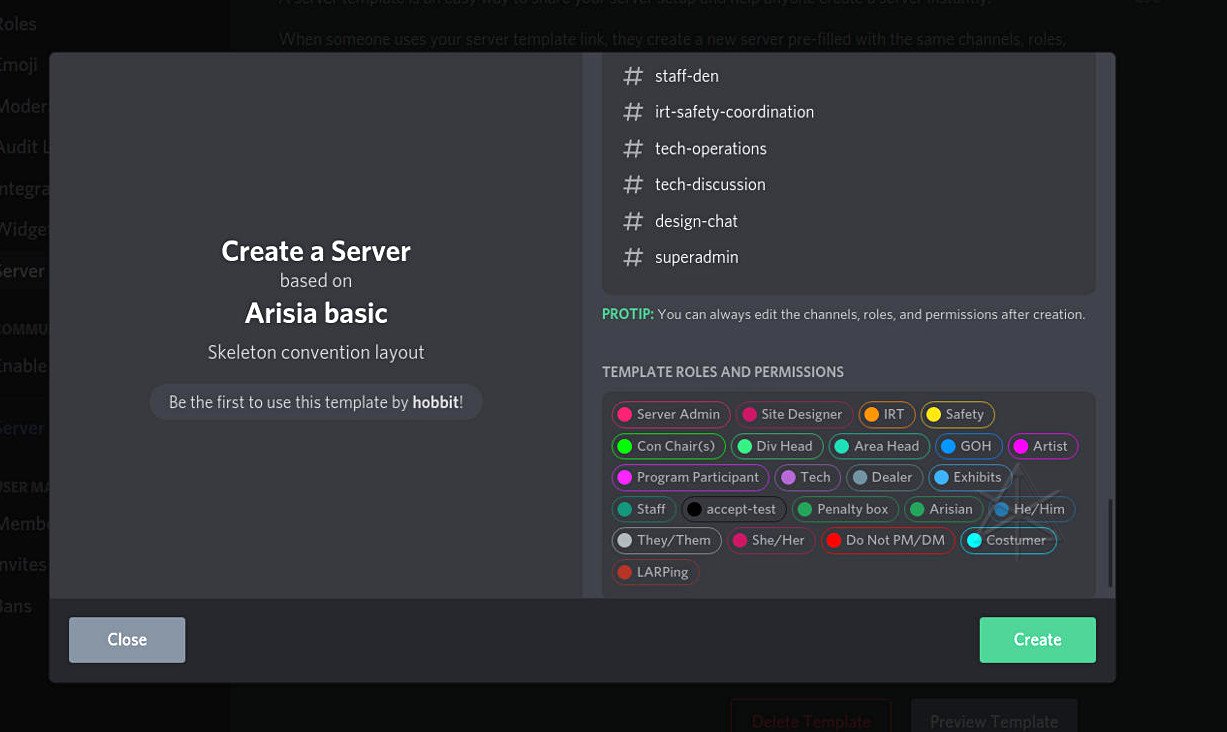Click the Program Participant role pill
The image size is (1227, 732).
pos(689,477)
